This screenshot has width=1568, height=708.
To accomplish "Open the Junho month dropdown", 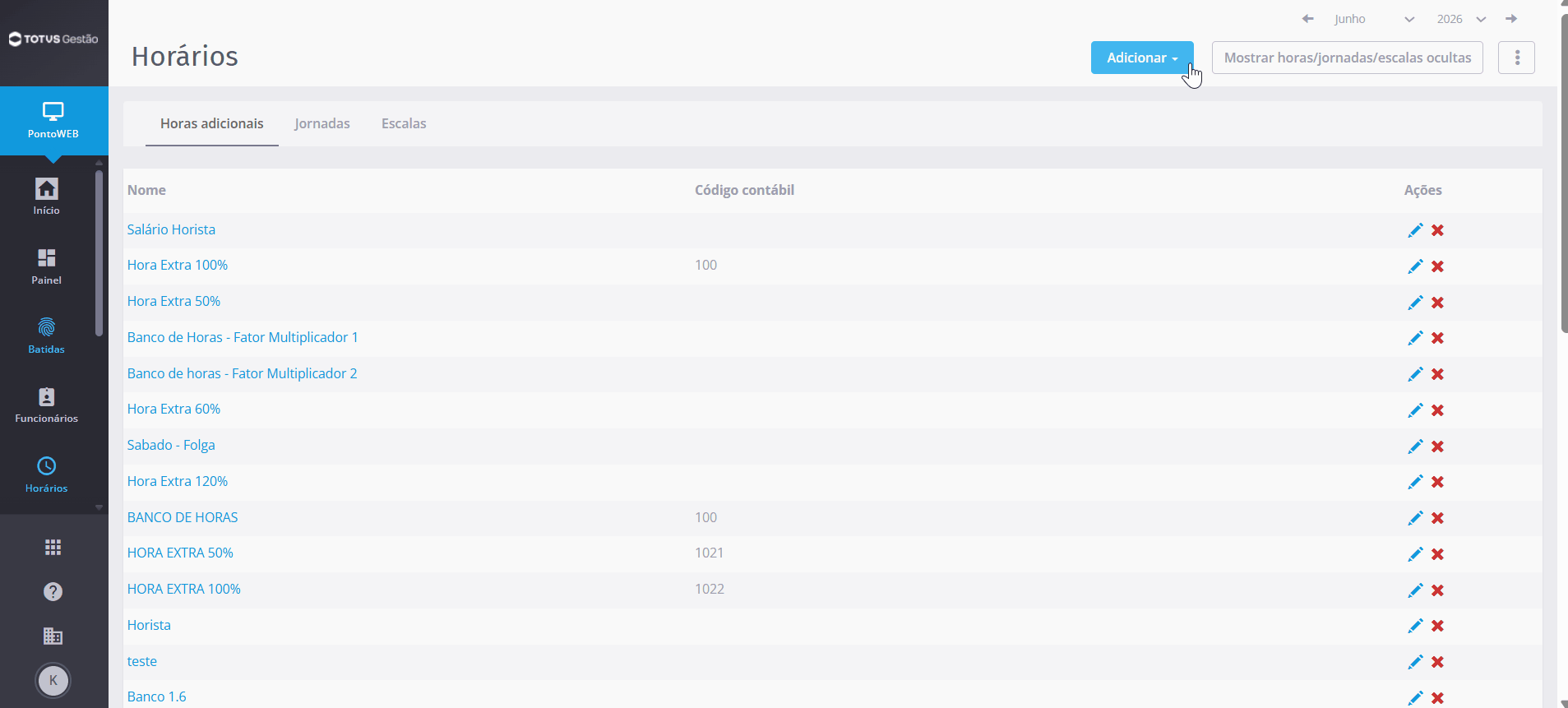I will tap(1374, 19).
